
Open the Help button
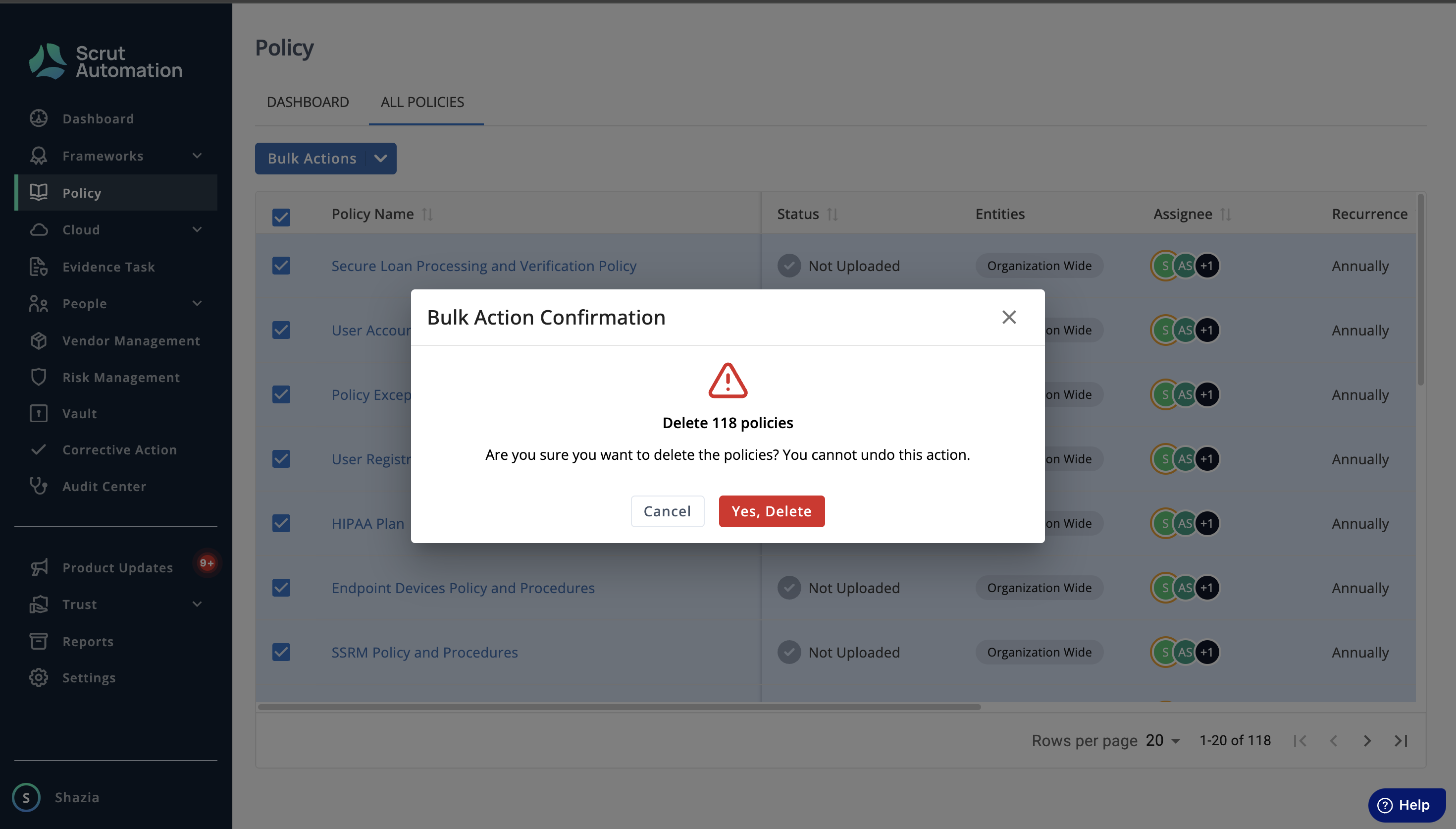click(x=1406, y=805)
